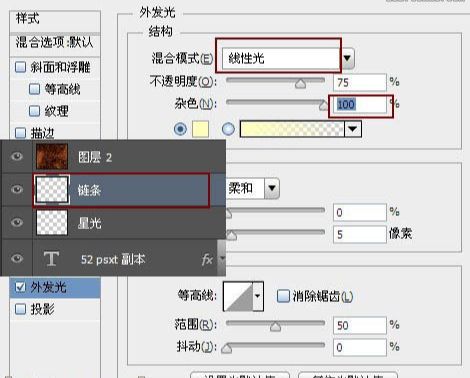
Task: Click the light yellow glow color swatch
Action: (201, 129)
